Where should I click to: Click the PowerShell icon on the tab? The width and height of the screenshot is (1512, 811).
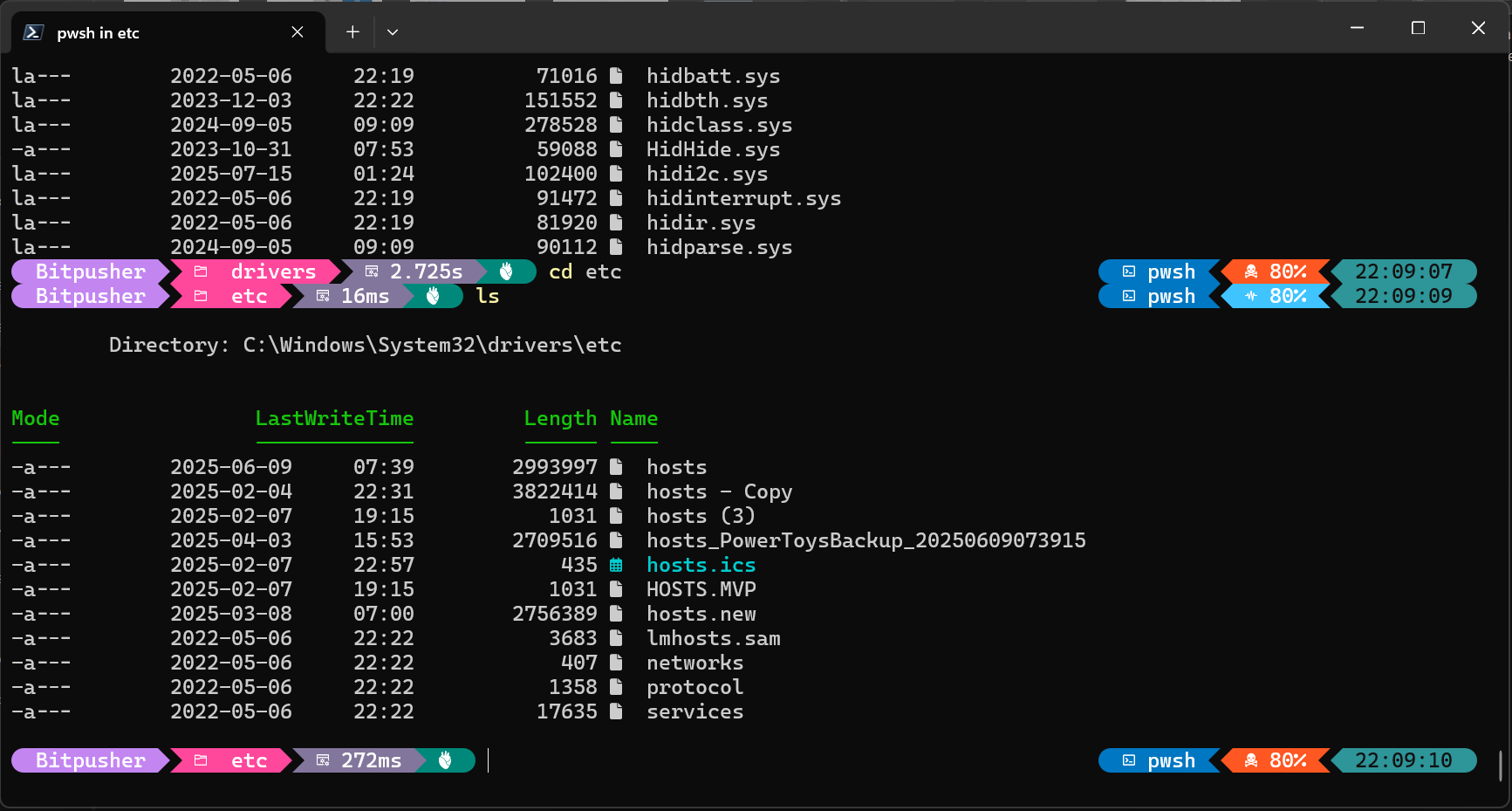(x=33, y=32)
